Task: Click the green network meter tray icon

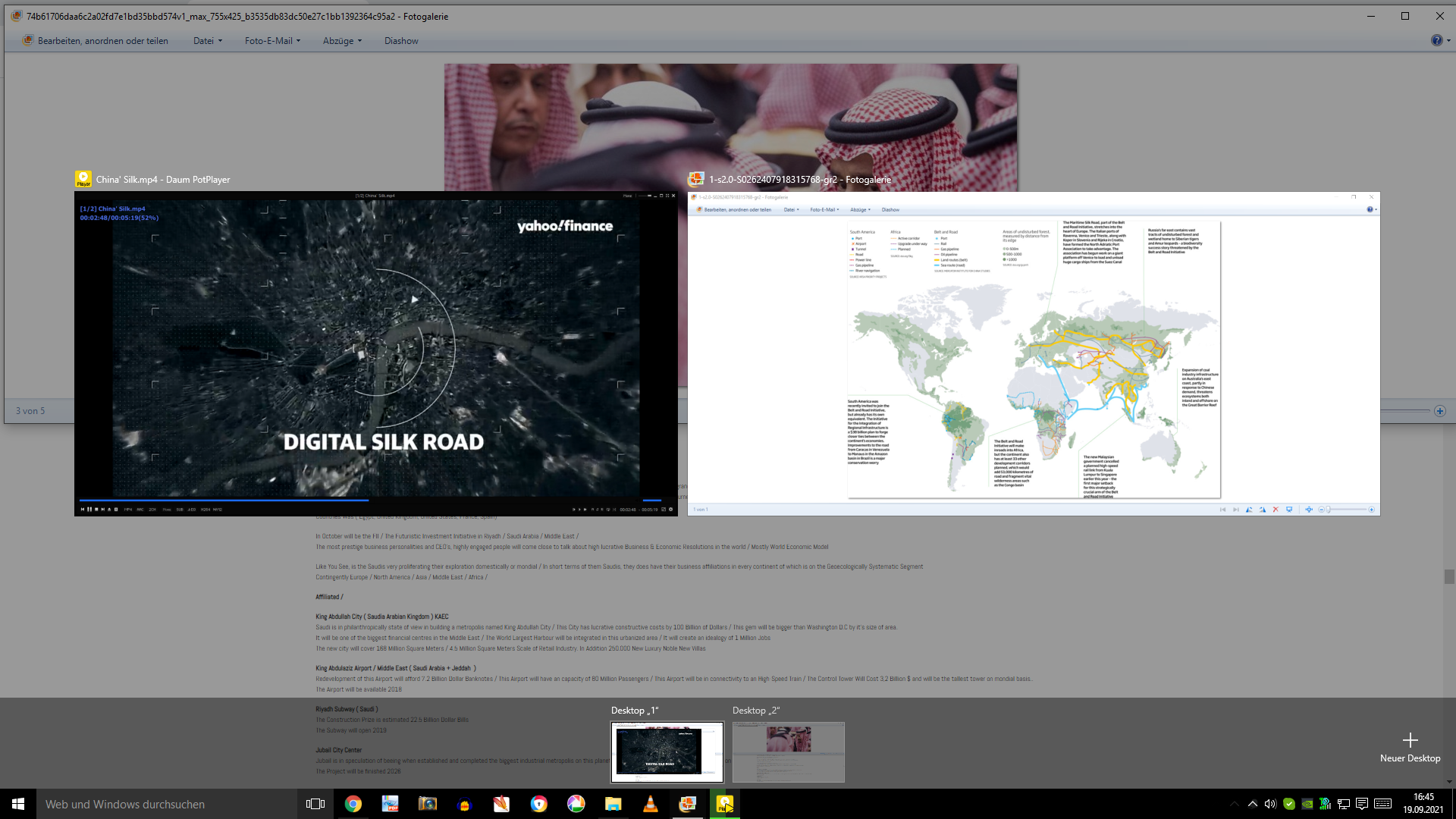Action: (x=1325, y=804)
